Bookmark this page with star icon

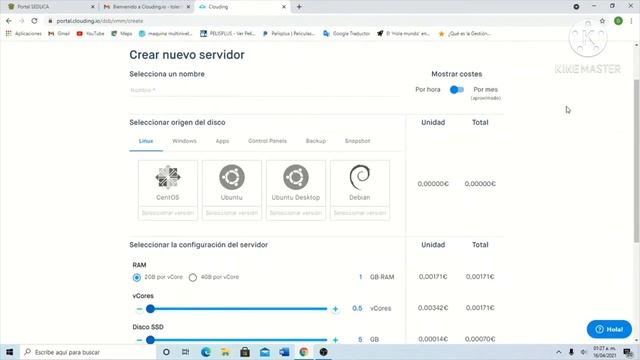click(x=602, y=21)
